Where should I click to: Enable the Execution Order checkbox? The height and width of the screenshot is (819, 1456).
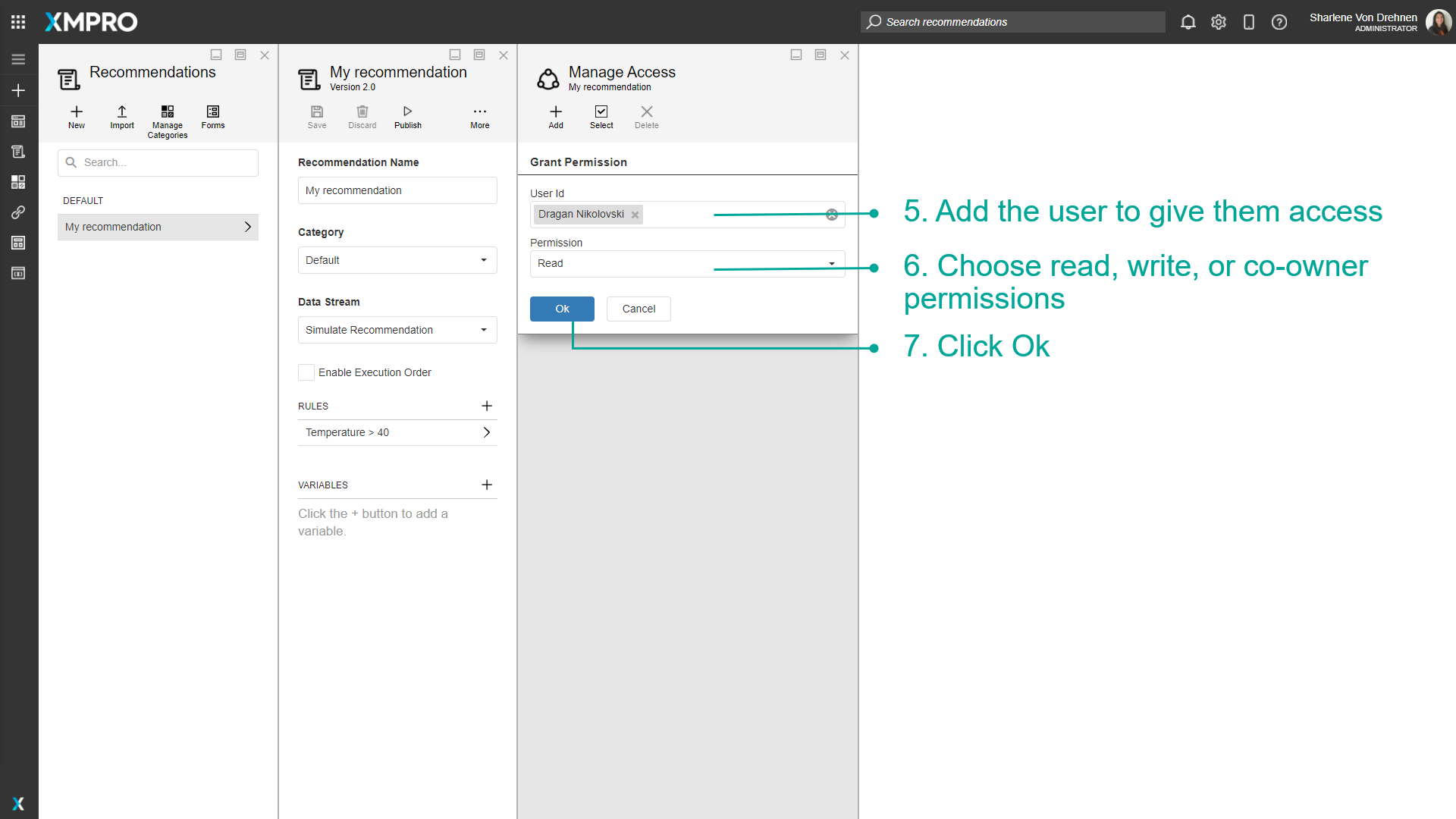[x=306, y=372]
